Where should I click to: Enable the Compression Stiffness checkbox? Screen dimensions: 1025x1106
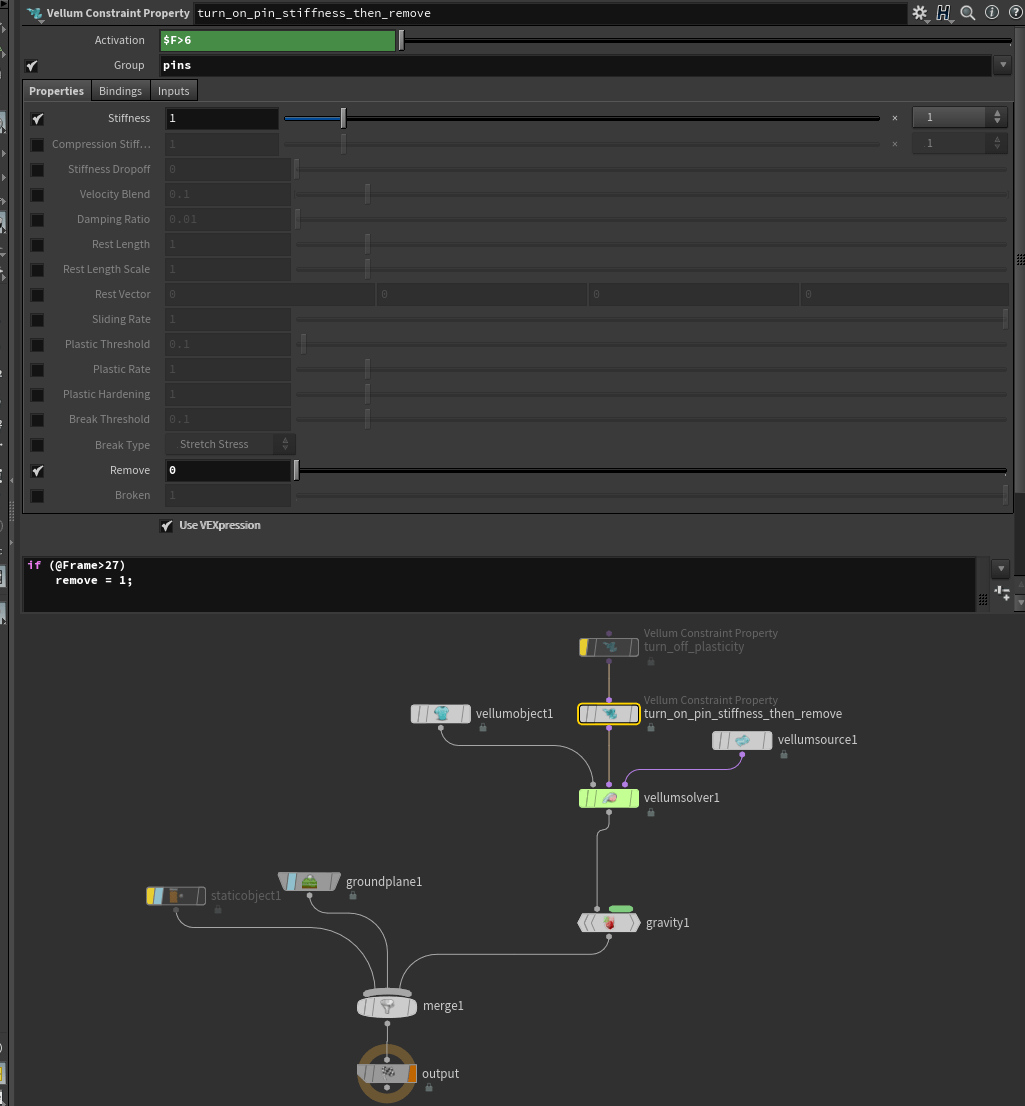click(36, 144)
